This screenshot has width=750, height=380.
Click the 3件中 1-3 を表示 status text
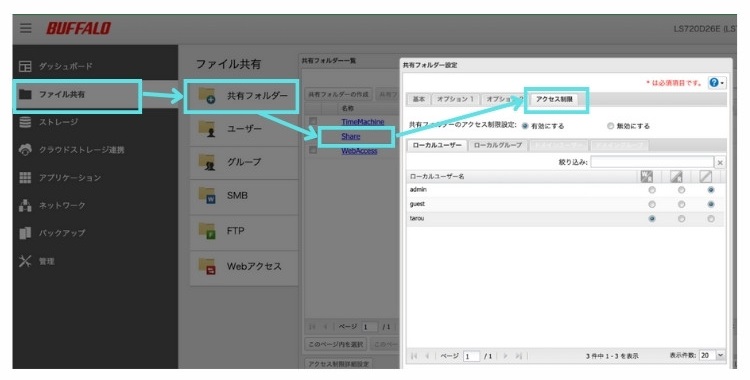612,356
